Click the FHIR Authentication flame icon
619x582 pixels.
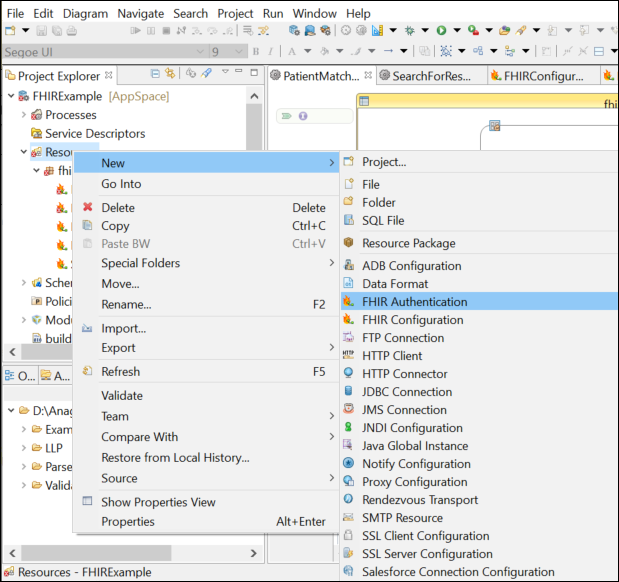[348, 302]
